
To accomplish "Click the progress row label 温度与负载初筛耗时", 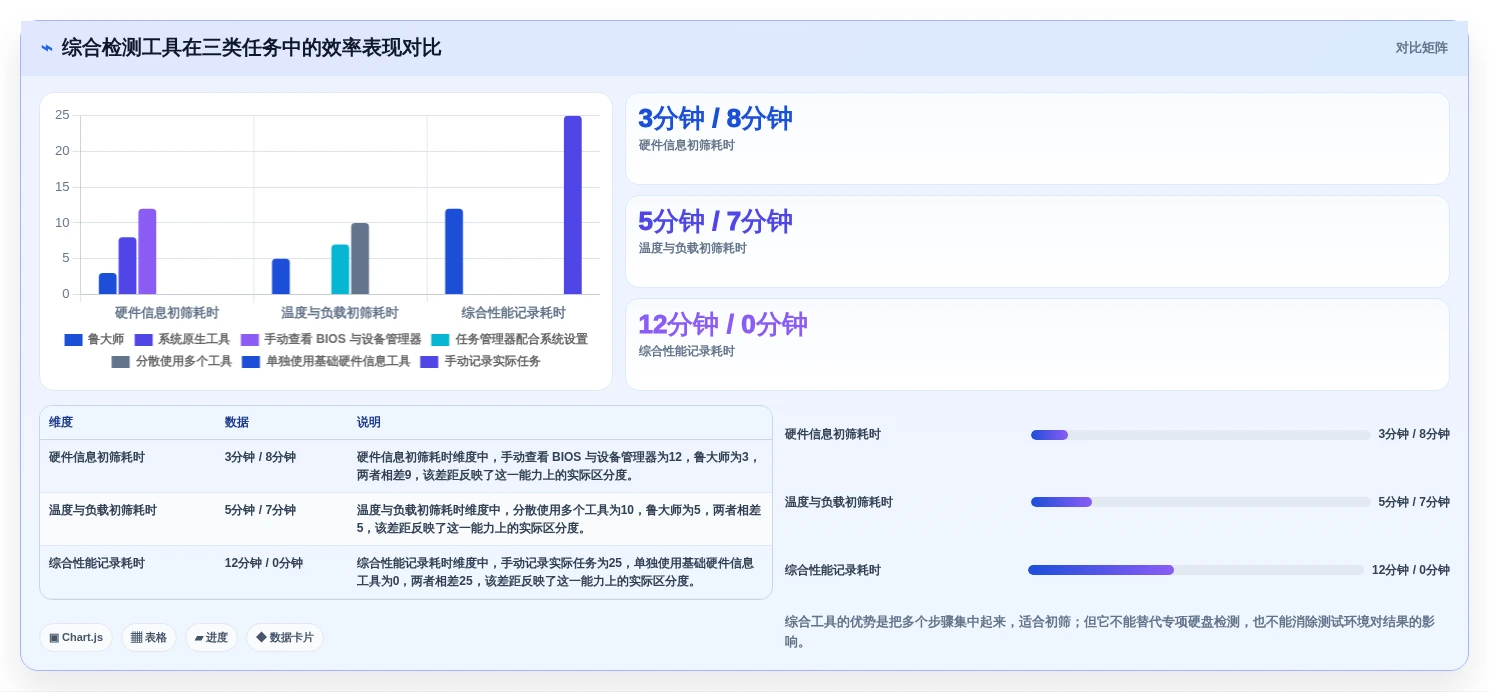I will [839, 502].
